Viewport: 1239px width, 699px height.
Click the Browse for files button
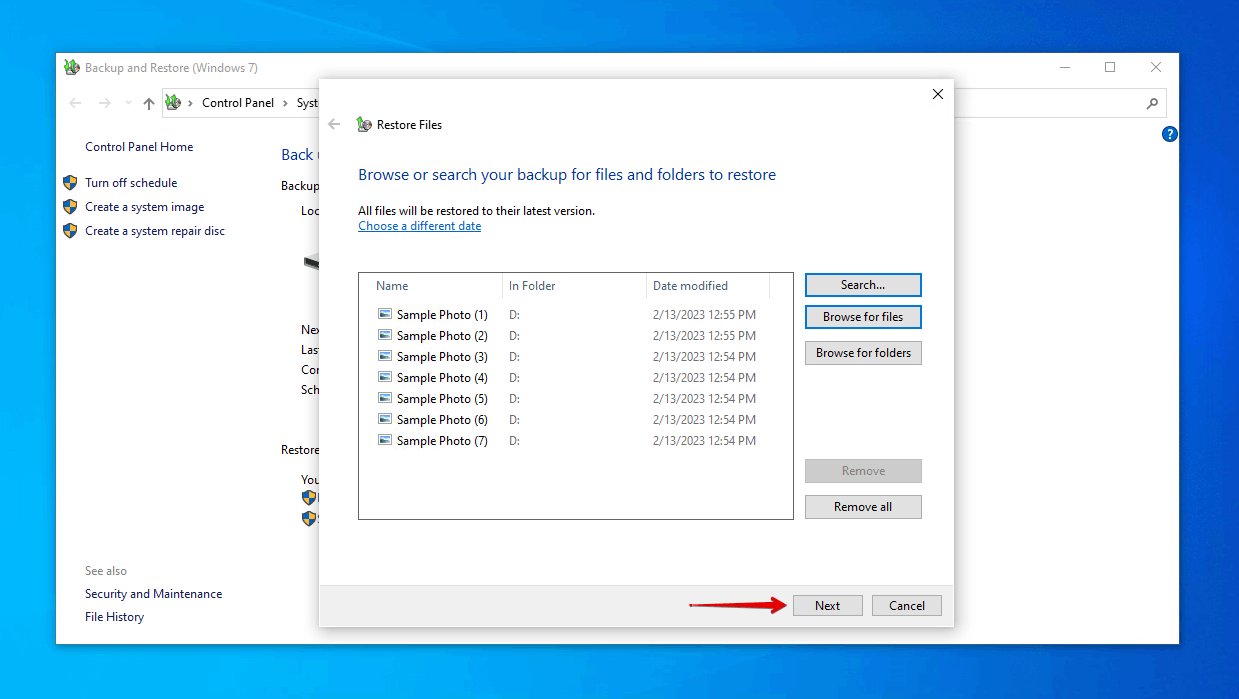tap(863, 317)
